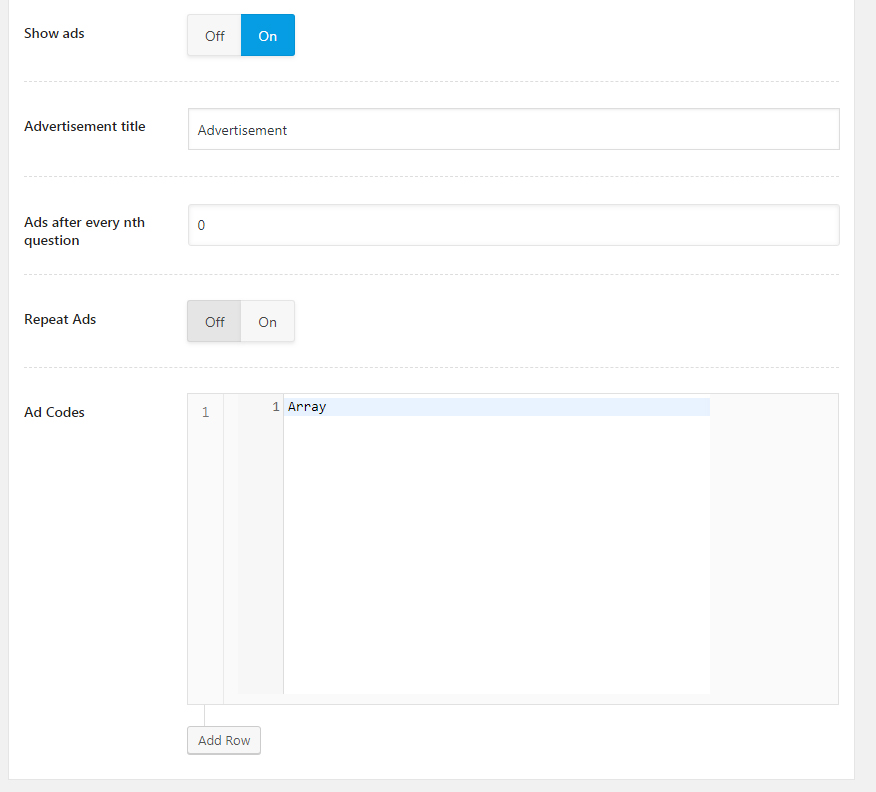Viewport: 876px width, 792px height.
Task: Click the Ads after every nth question label
Action: (x=84, y=231)
